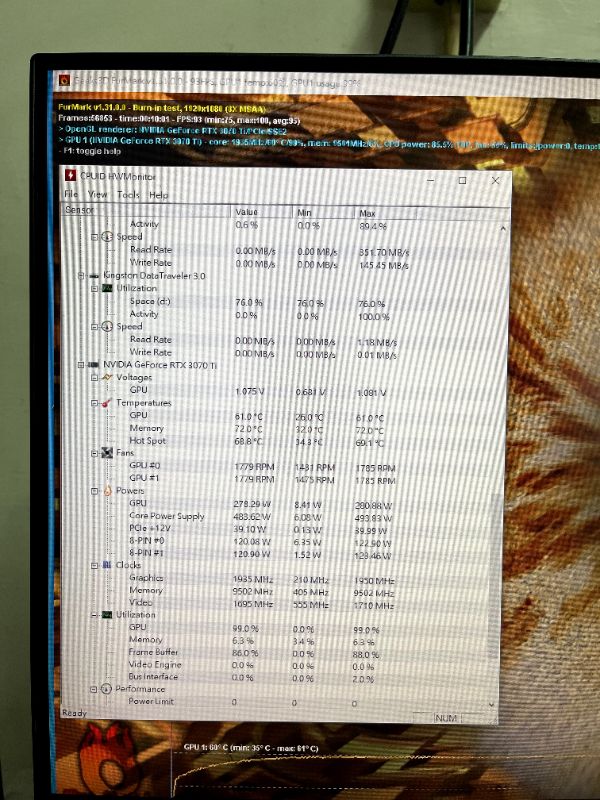Click the NUM indicator in status bar

pyautogui.click(x=446, y=718)
